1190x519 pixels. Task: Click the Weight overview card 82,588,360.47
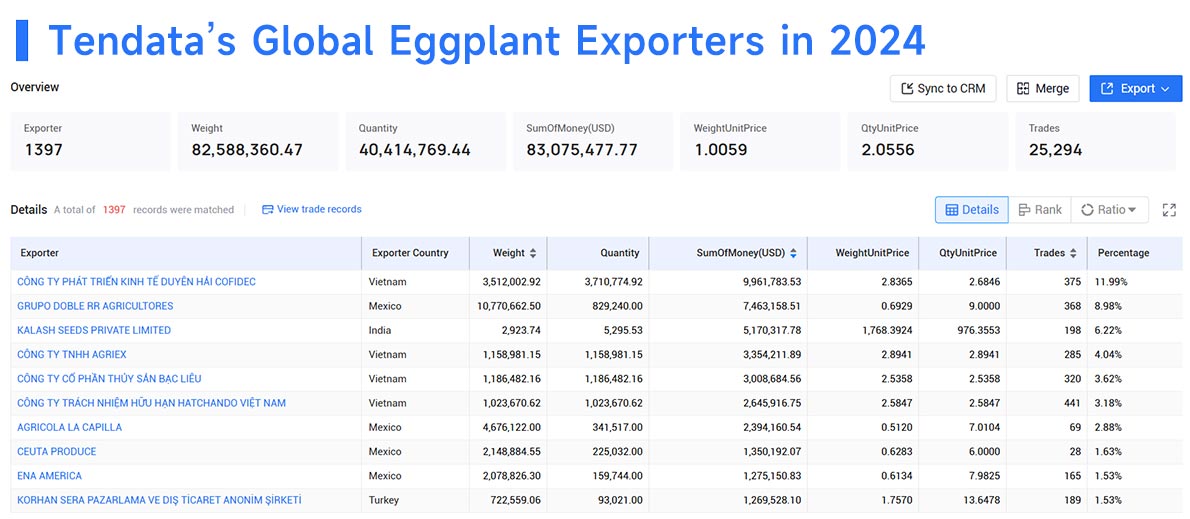(258, 141)
